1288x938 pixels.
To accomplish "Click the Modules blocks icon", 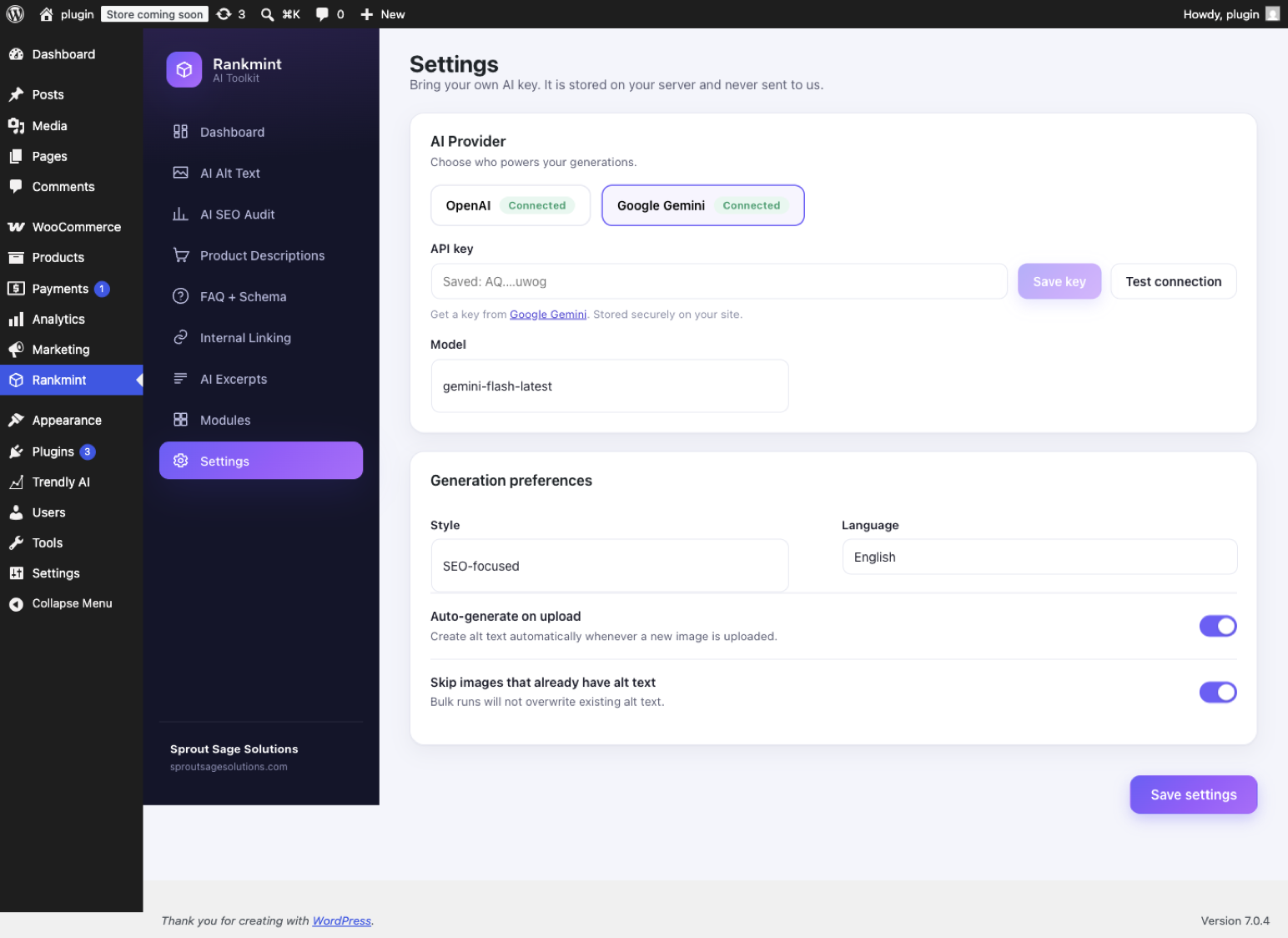I will coord(180,420).
